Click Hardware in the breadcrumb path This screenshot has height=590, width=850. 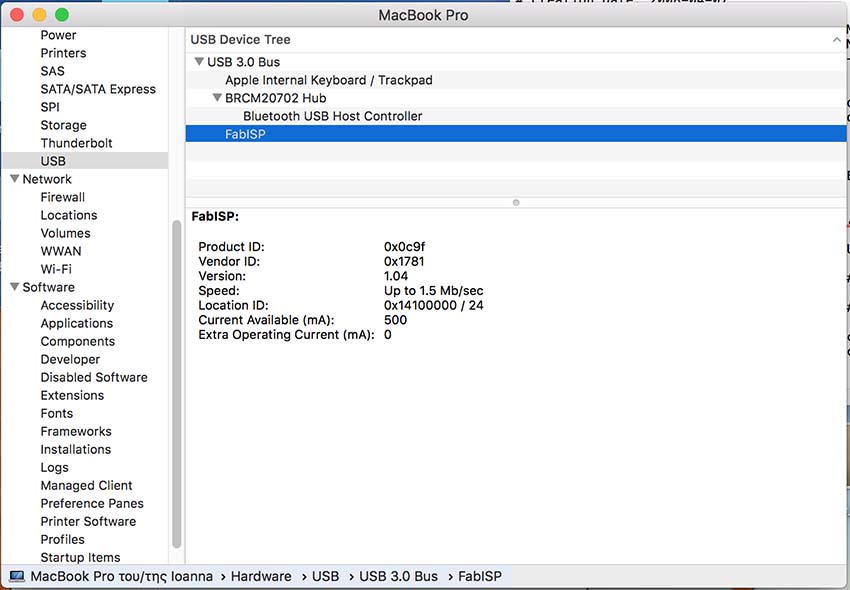click(261, 576)
